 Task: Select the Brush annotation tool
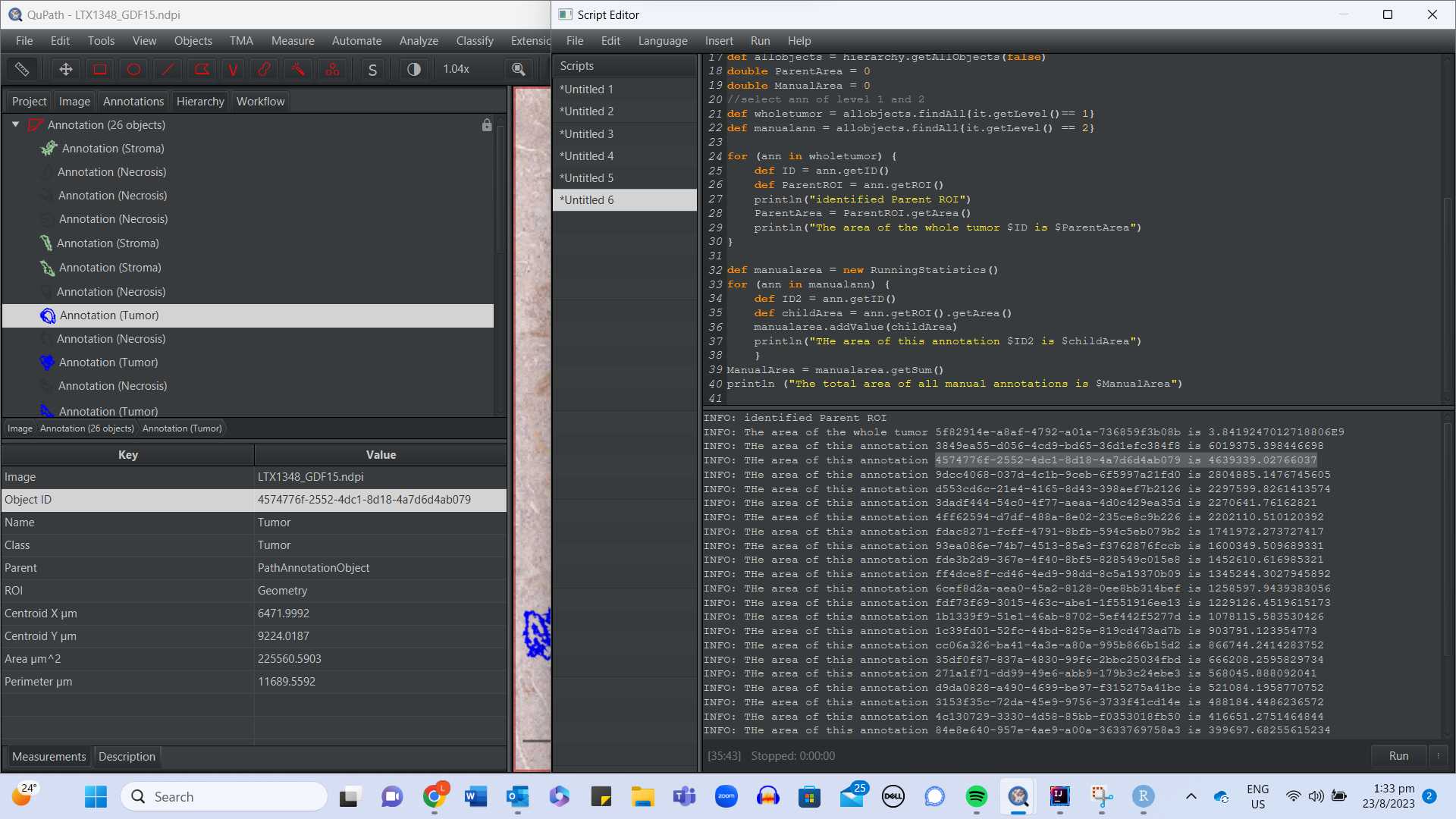[x=264, y=69]
